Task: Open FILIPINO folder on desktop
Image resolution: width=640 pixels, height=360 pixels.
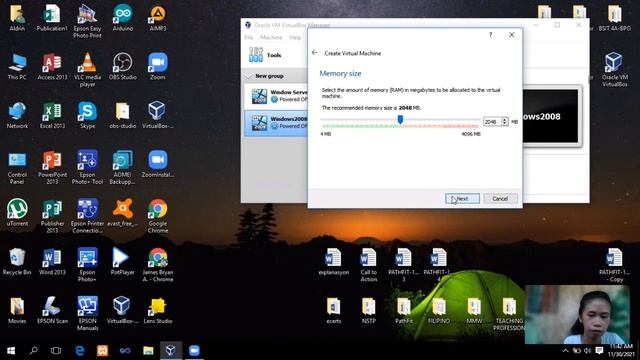Action: tap(439, 311)
